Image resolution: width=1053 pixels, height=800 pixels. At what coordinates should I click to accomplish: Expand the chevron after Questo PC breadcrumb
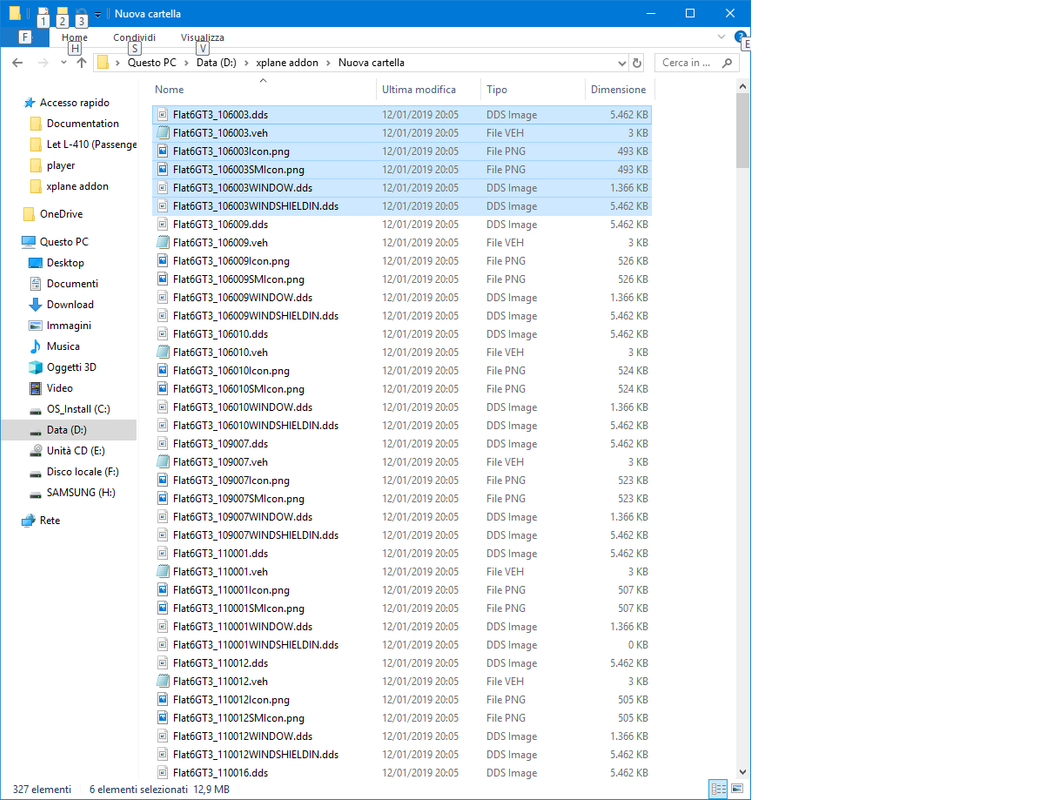point(187,62)
